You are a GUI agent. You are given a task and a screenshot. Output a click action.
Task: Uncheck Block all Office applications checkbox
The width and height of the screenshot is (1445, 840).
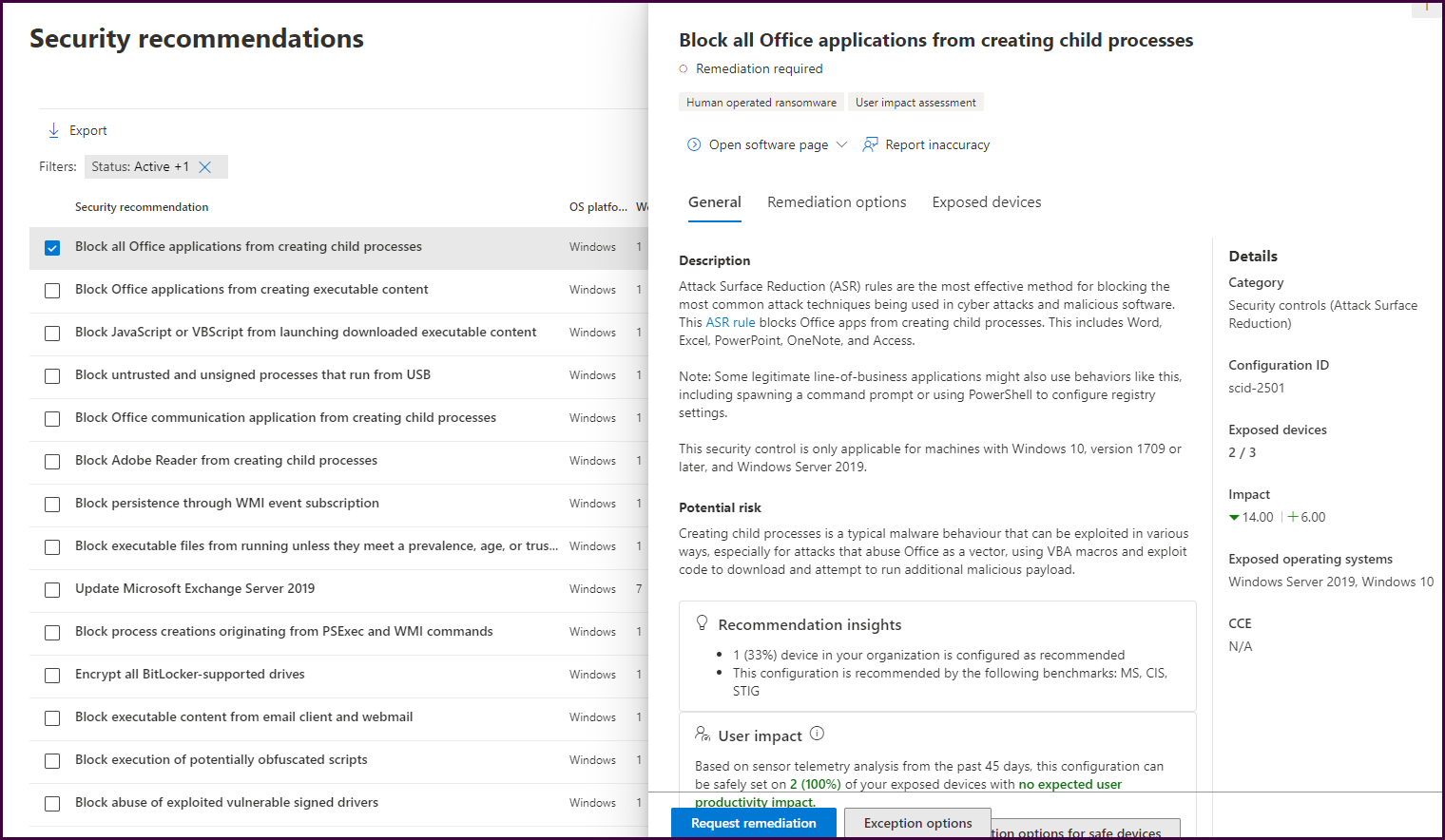pyautogui.click(x=52, y=248)
